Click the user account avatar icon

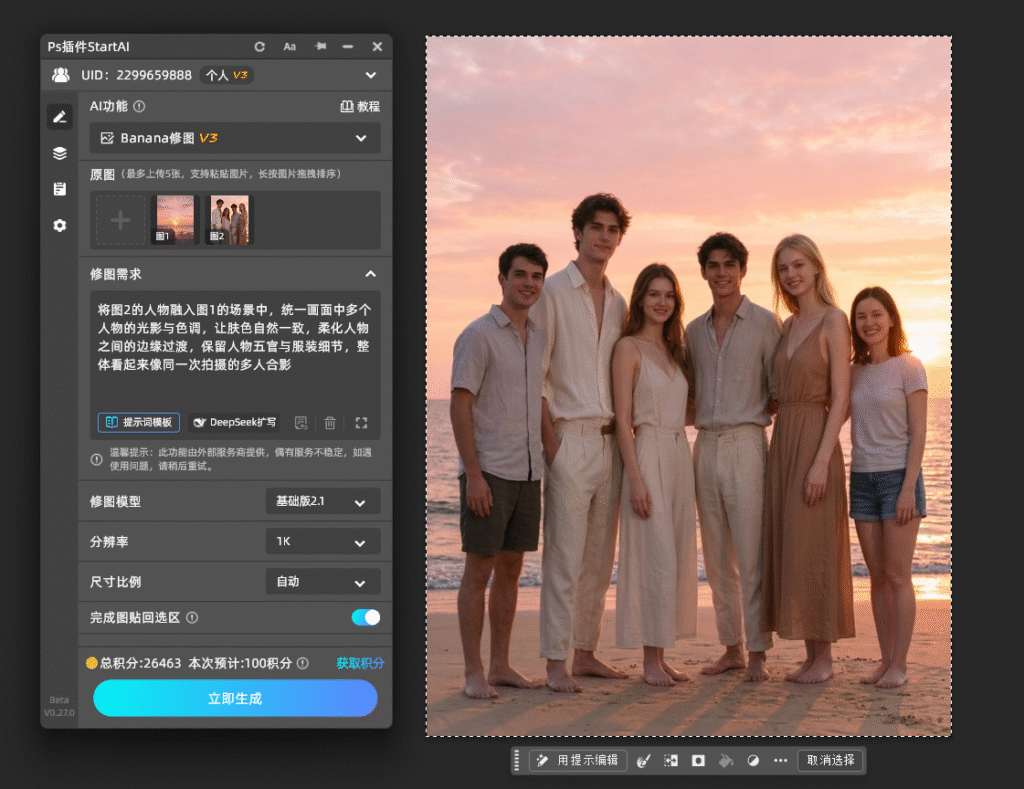click(61, 75)
